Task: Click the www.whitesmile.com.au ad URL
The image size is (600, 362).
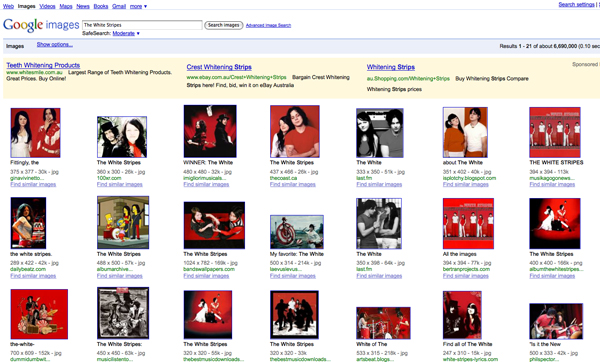Action: click(x=34, y=72)
